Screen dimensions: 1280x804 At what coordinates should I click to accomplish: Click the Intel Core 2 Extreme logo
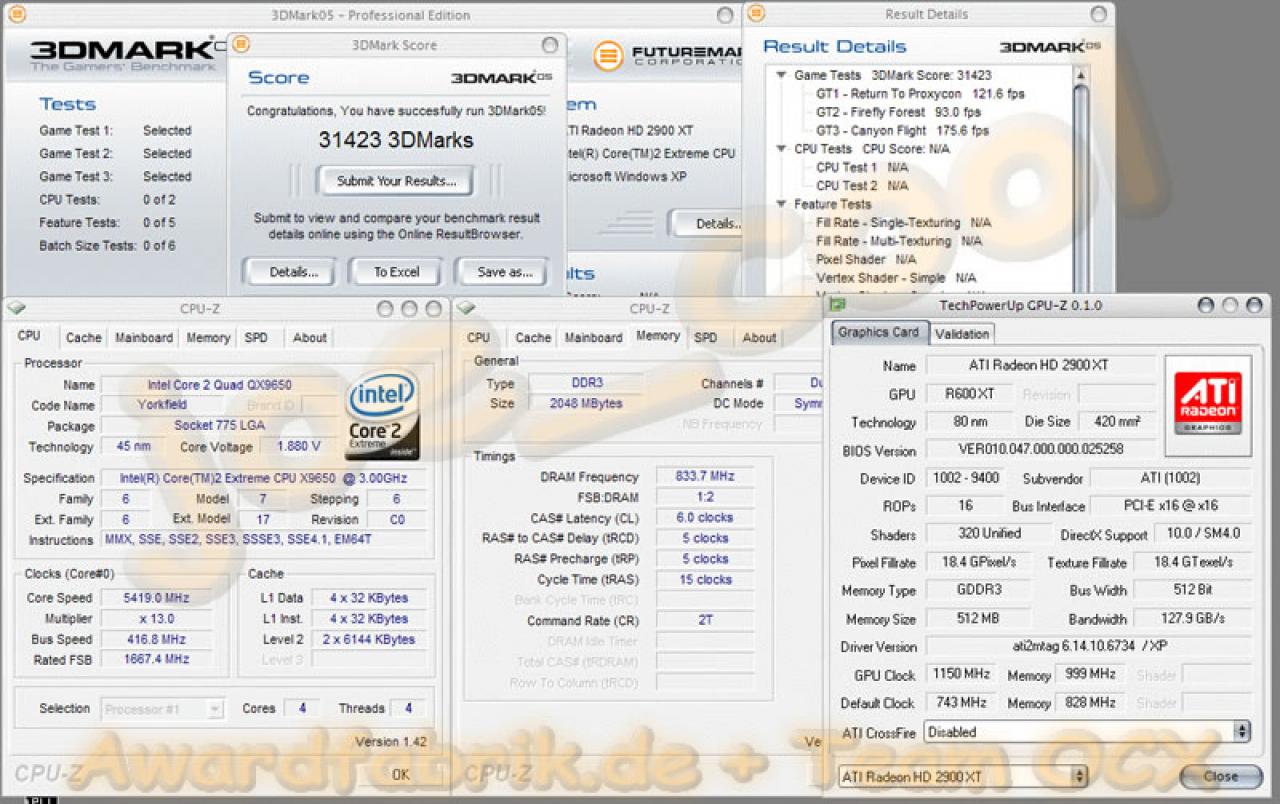382,416
